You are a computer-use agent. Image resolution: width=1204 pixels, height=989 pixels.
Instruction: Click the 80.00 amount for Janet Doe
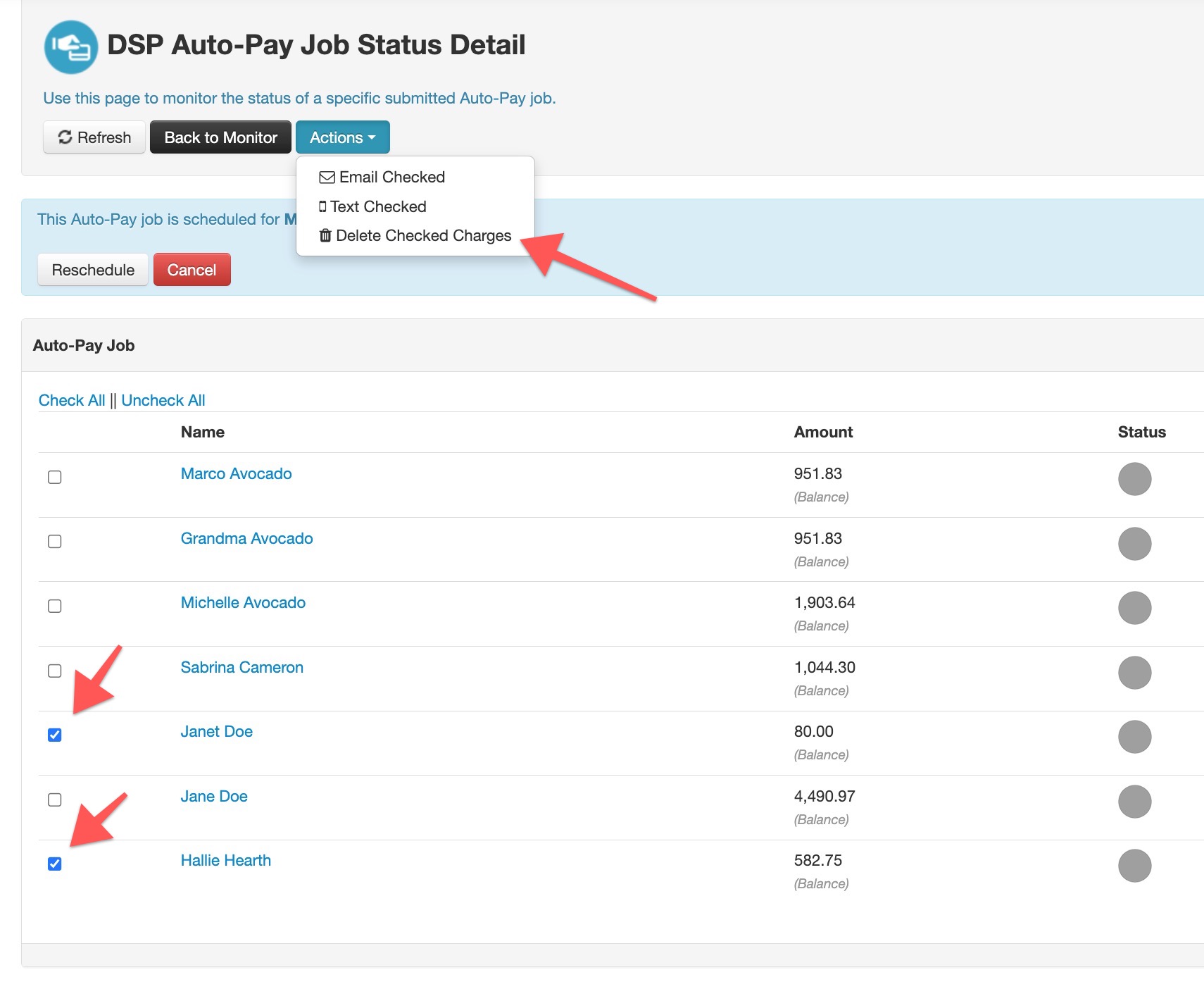point(813,731)
